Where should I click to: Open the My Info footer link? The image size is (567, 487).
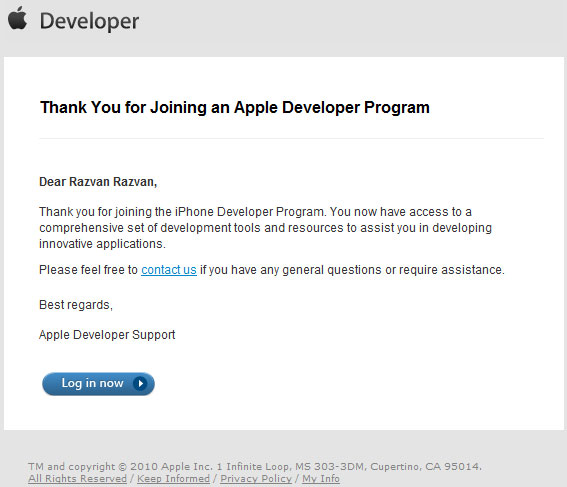(x=321, y=478)
